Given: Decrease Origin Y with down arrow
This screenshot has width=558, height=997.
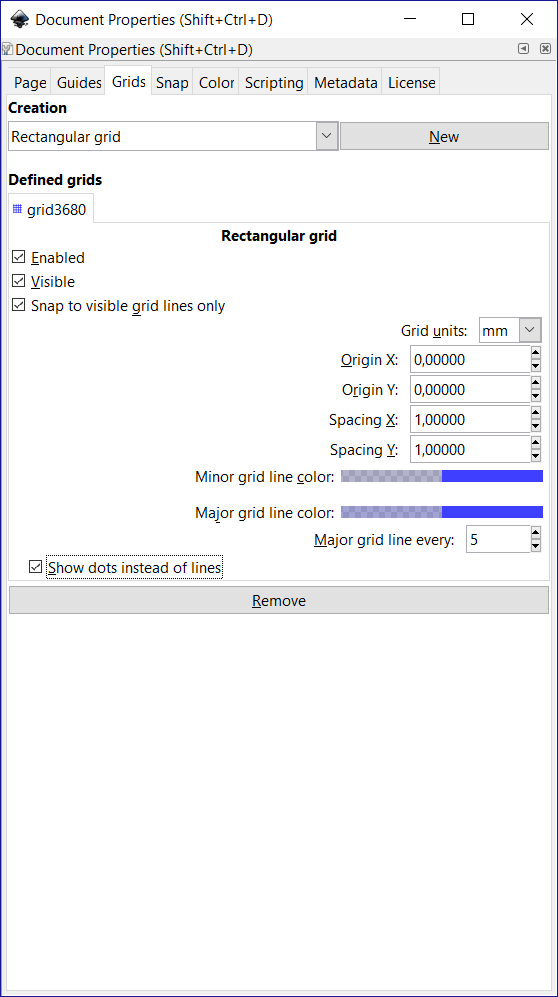Looking at the screenshot, I should [x=536, y=396].
